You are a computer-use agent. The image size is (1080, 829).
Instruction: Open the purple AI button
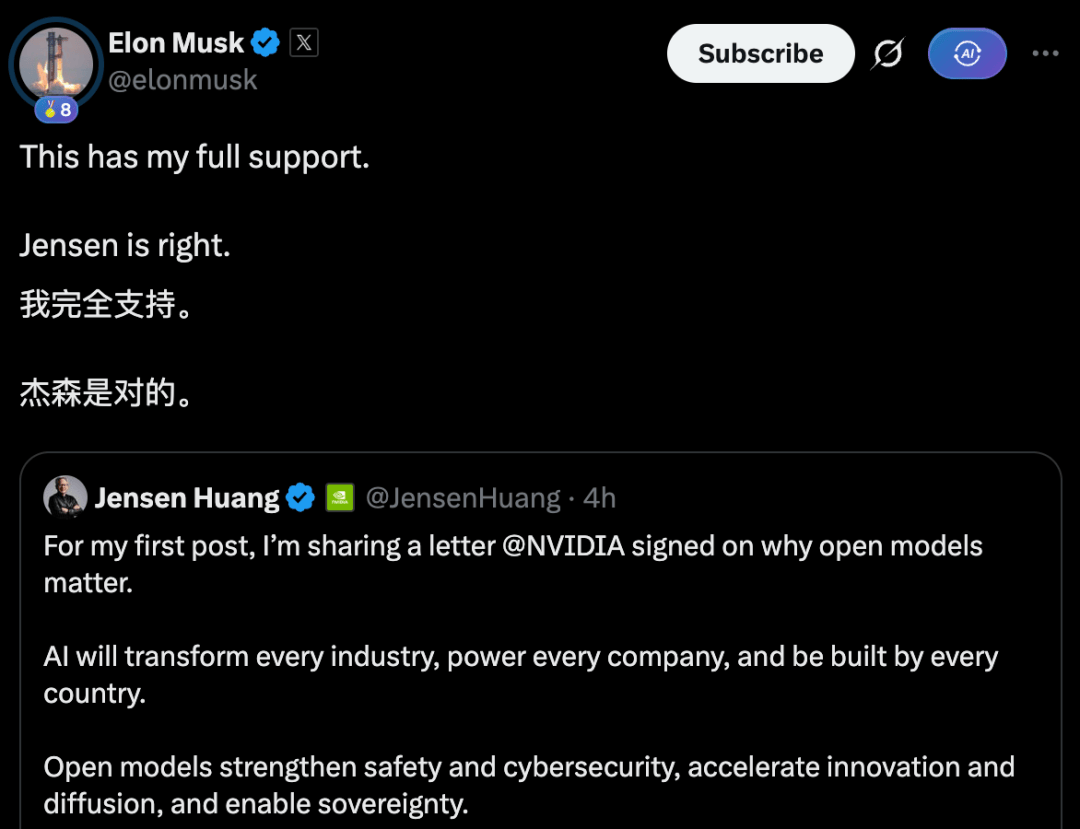[x=967, y=54]
